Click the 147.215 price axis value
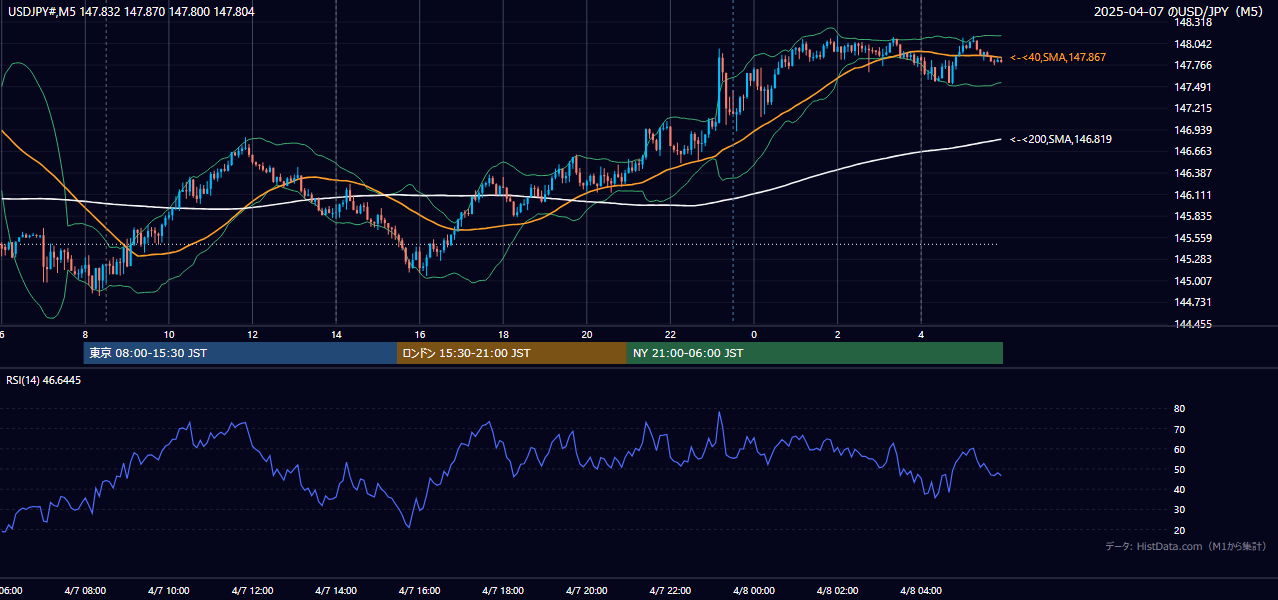Screen dimensions: 1278x600 click(x=1193, y=108)
